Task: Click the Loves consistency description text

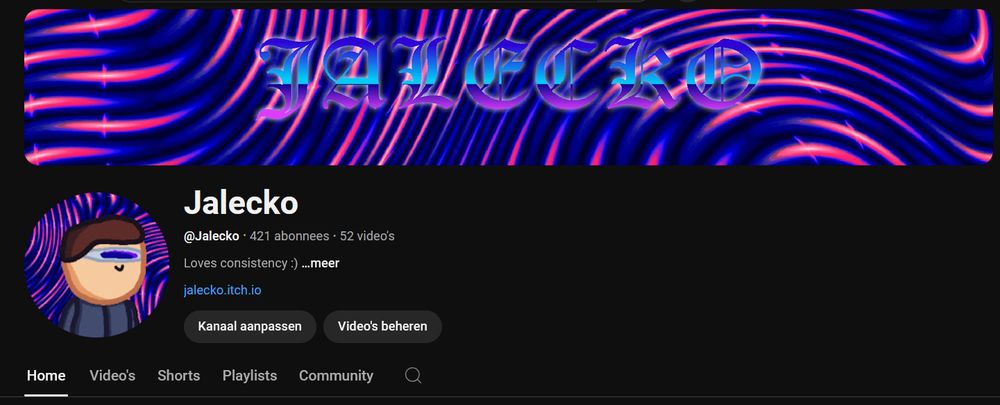Action: pyautogui.click(x=240, y=263)
